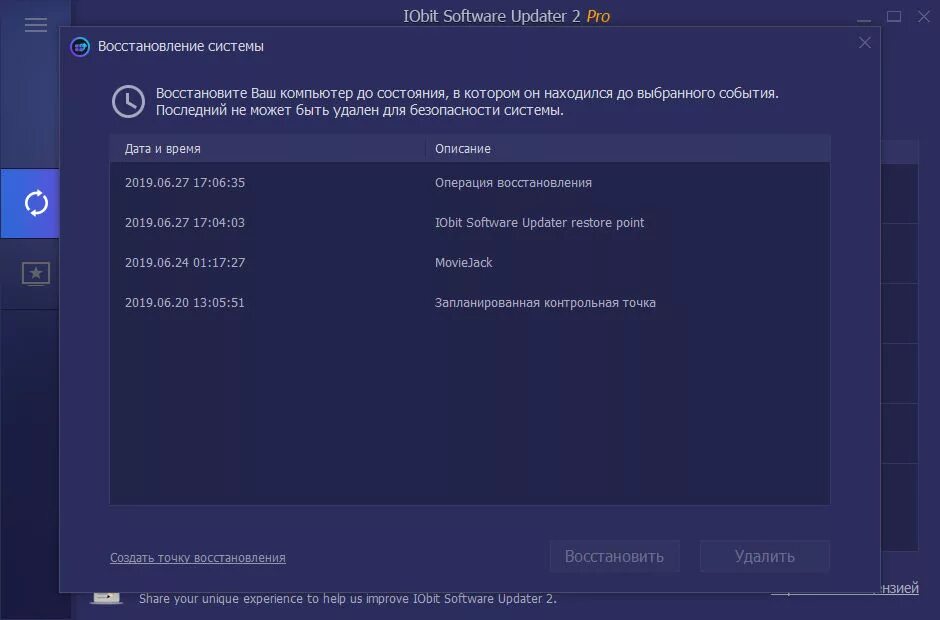The image size is (940, 620).
Task: Select the update refresh sidebar icon
Action: tap(35, 203)
